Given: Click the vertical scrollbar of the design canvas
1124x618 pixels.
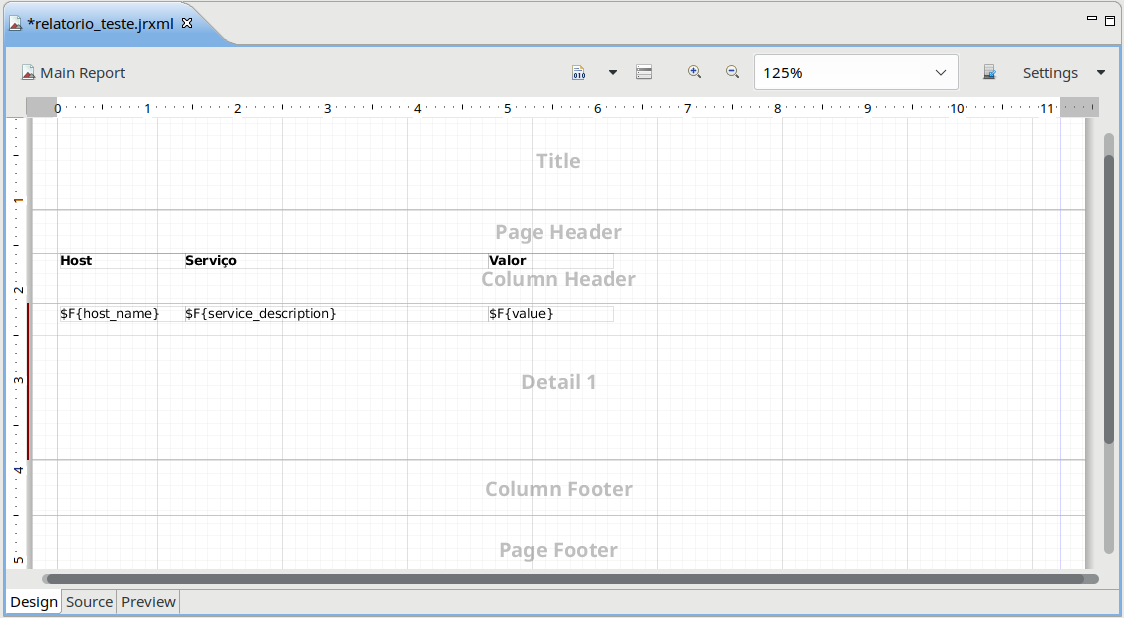Looking at the screenshot, I should [x=1108, y=300].
